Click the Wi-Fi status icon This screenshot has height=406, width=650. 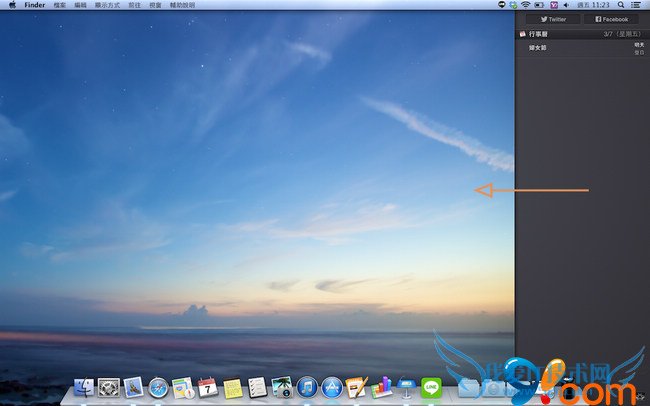click(x=525, y=5)
